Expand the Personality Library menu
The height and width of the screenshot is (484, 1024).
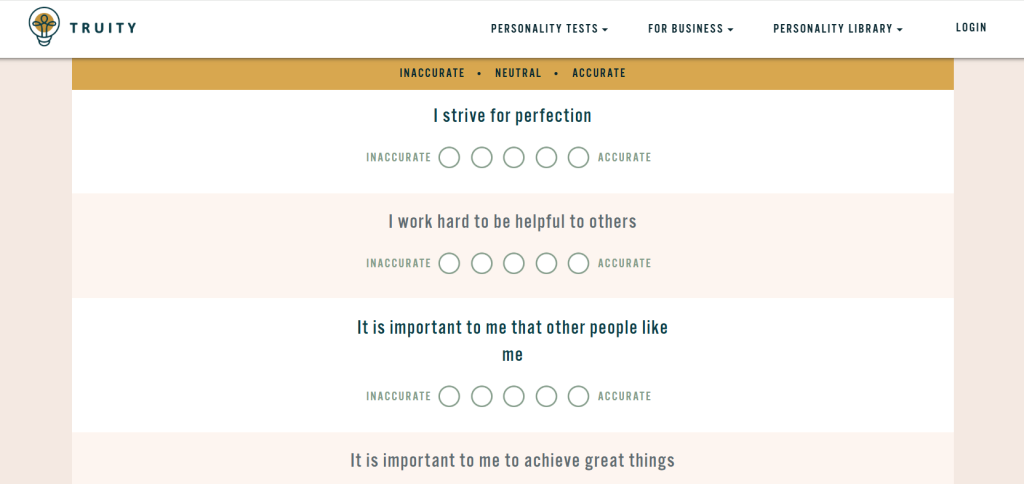[x=837, y=29]
